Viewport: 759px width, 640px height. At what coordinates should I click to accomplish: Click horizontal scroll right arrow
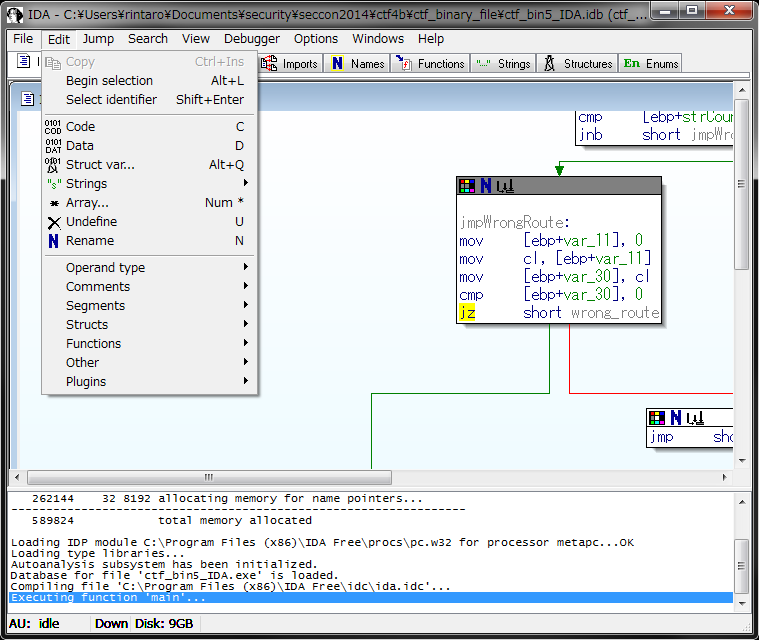pos(724,477)
